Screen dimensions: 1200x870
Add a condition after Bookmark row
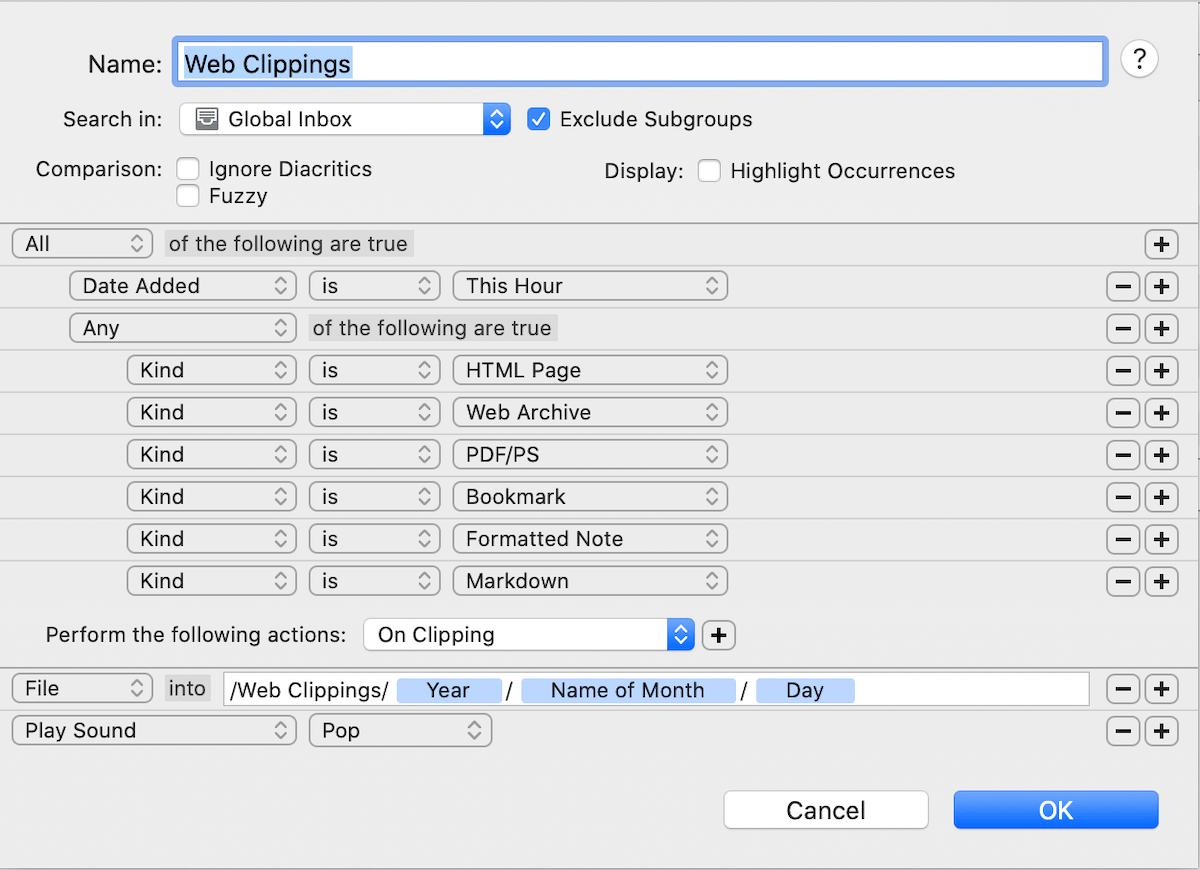pos(1160,496)
